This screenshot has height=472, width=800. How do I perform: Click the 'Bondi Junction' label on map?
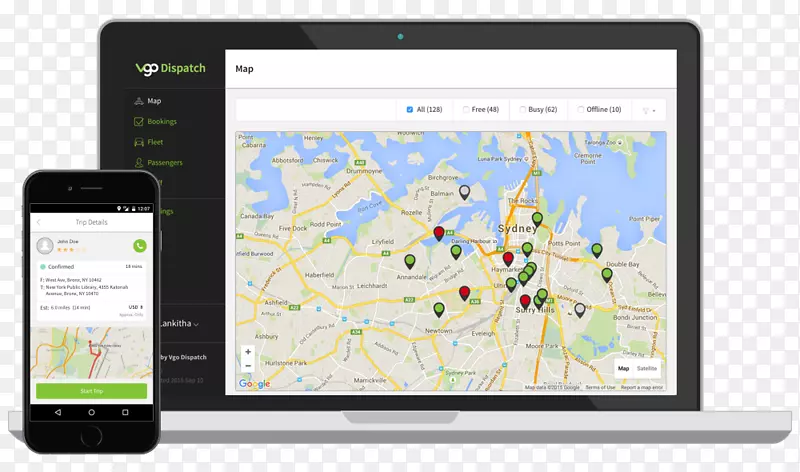pyautogui.click(x=635, y=317)
